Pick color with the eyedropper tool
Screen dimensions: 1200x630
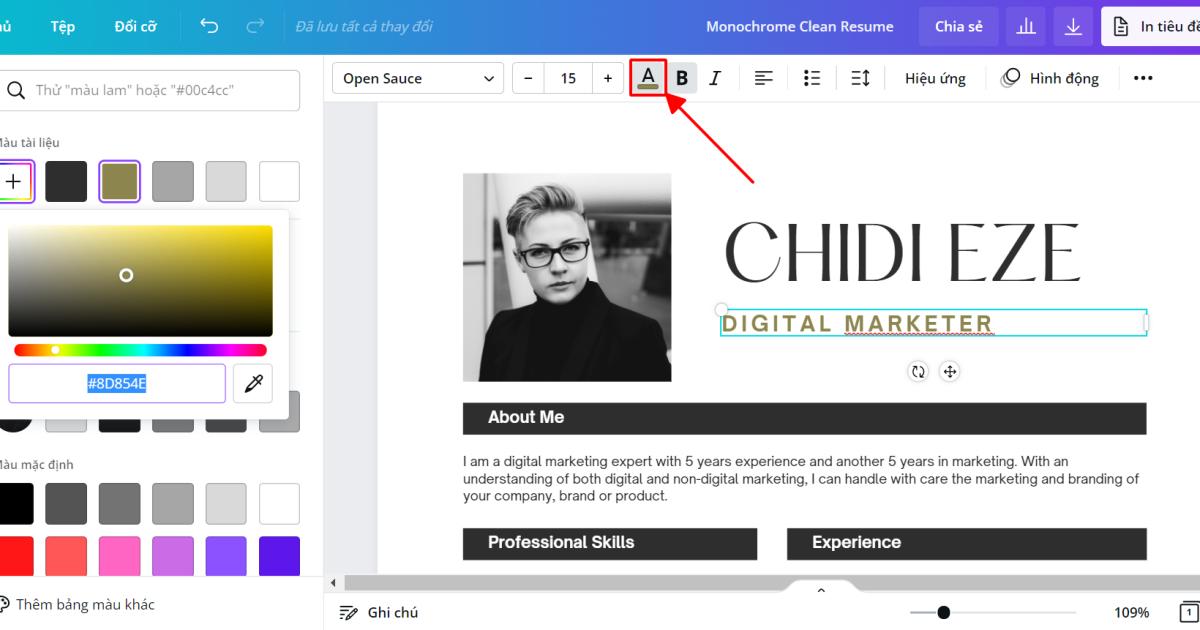pyautogui.click(x=253, y=383)
